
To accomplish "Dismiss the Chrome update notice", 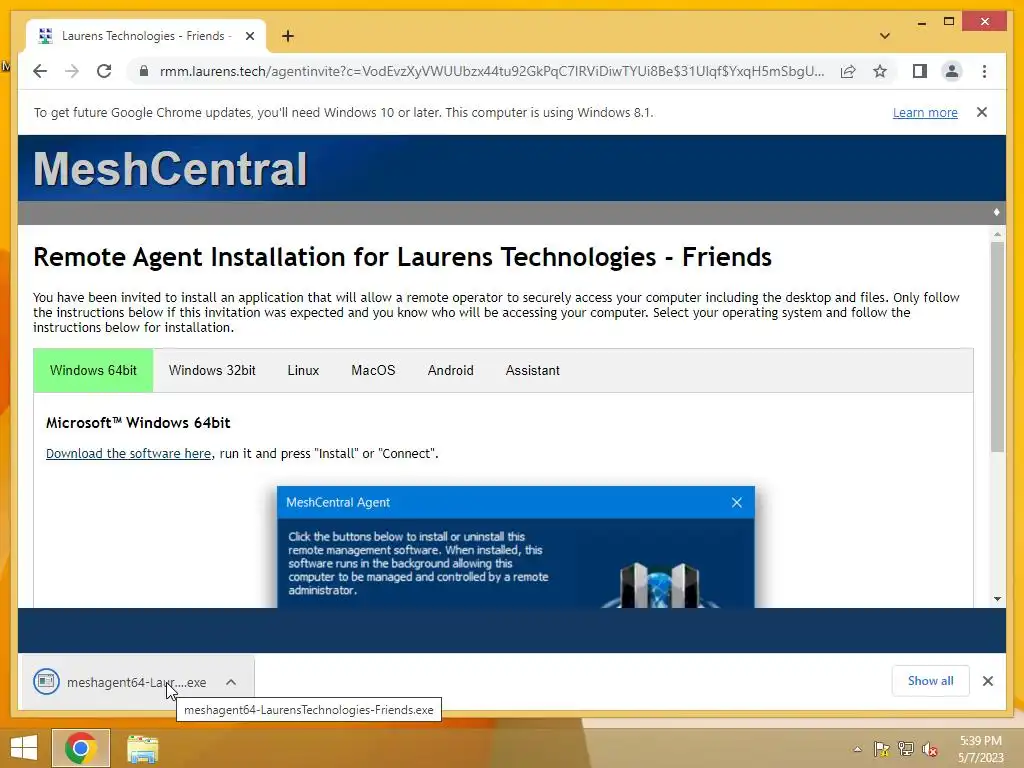I will pyautogui.click(x=982, y=112).
